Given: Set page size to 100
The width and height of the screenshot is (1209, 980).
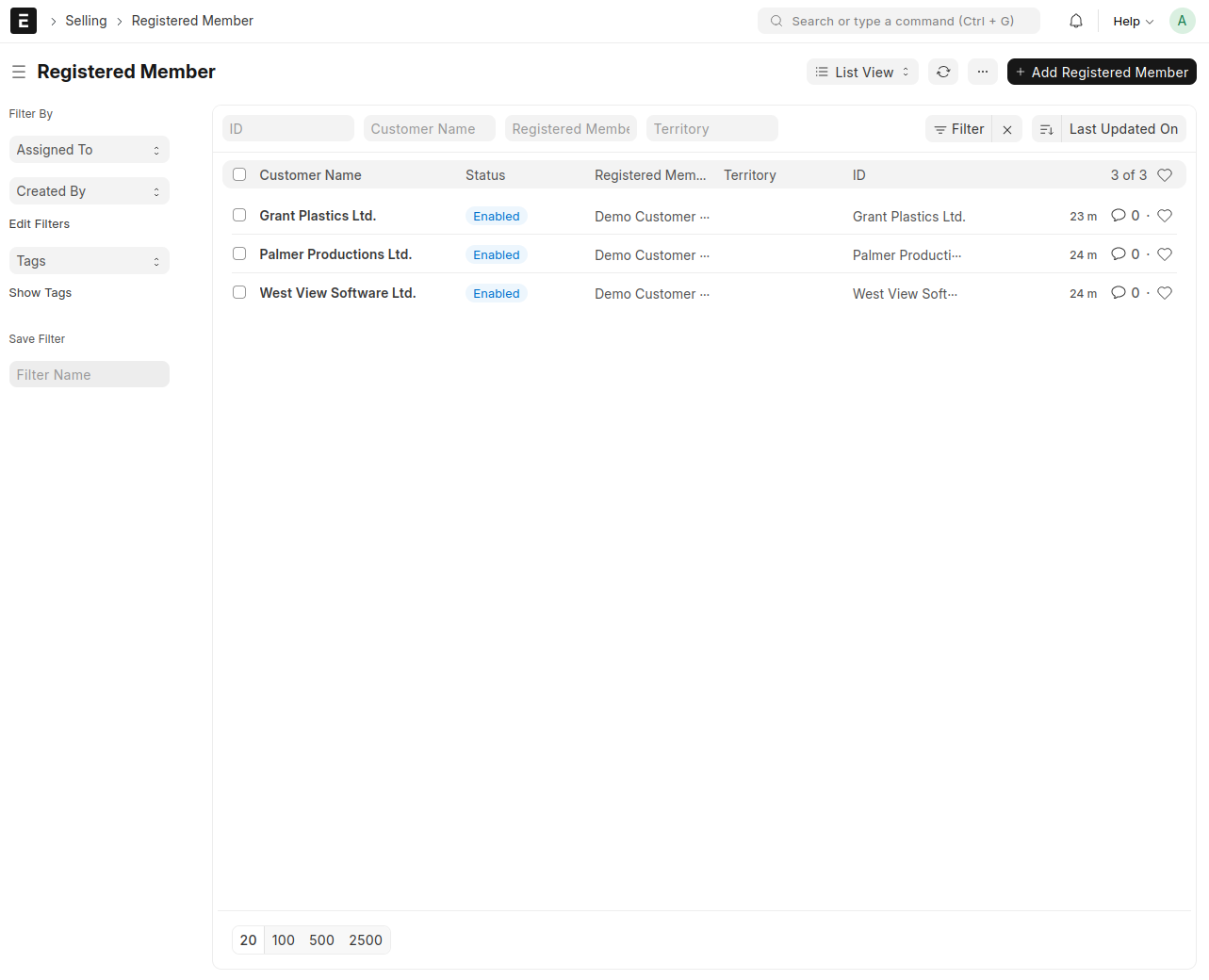Looking at the screenshot, I should 283,939.
